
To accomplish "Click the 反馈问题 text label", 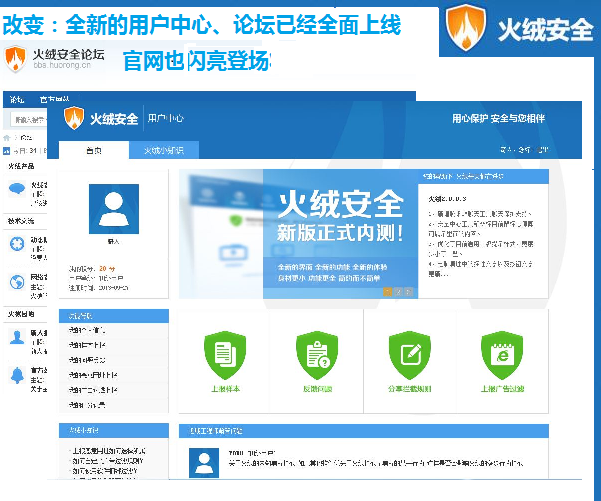I will (x=317, y=389).
